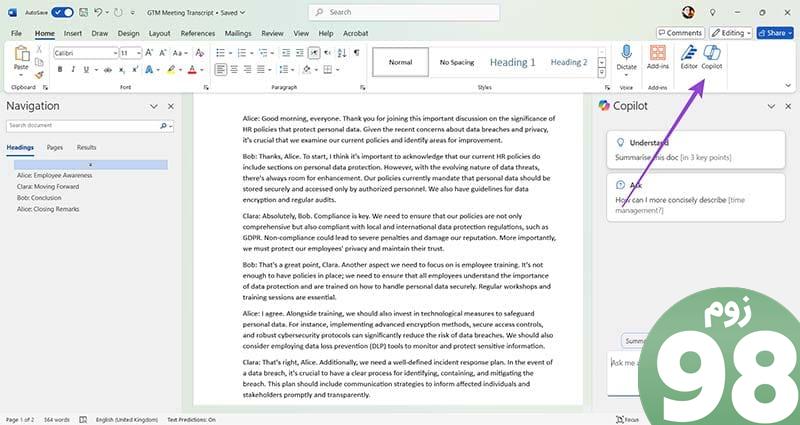The height and width of the screenshot is (425, 800).
Task: Justify the paragraph text
Action: click(261, 69)
